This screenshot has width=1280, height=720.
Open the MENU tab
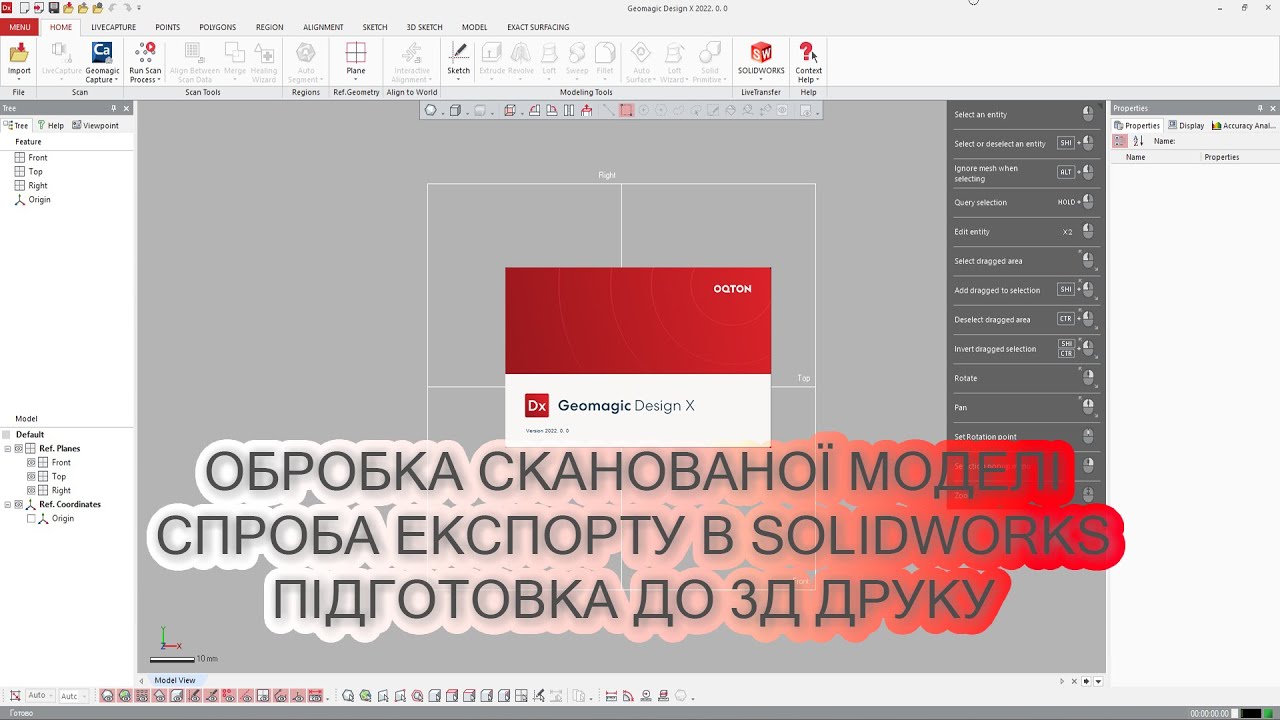(20, 27)
